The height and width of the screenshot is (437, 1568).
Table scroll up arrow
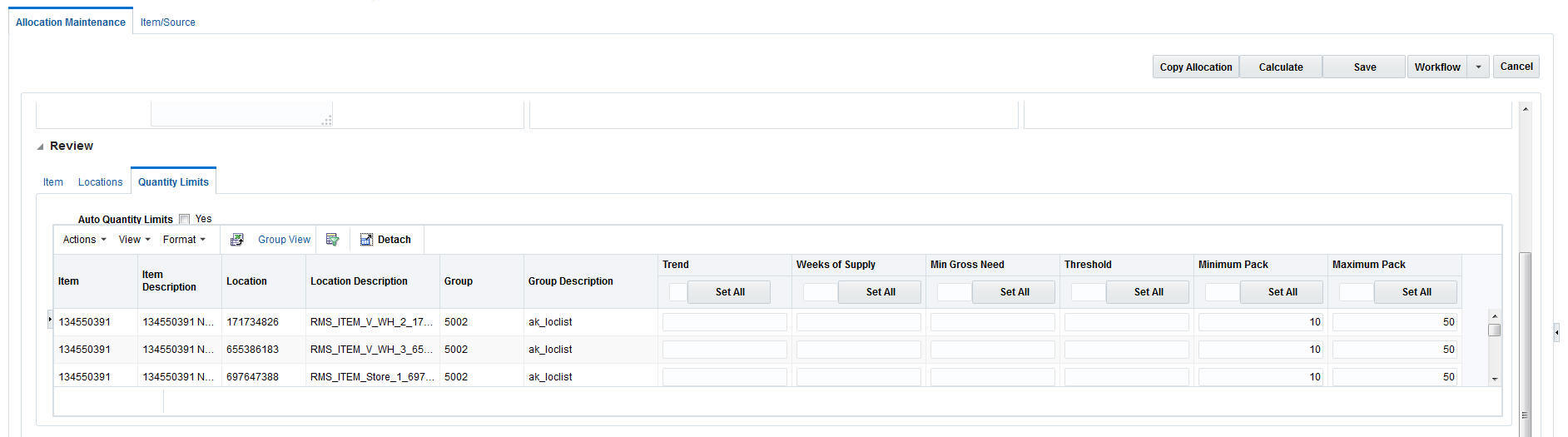coord(1495,316)
